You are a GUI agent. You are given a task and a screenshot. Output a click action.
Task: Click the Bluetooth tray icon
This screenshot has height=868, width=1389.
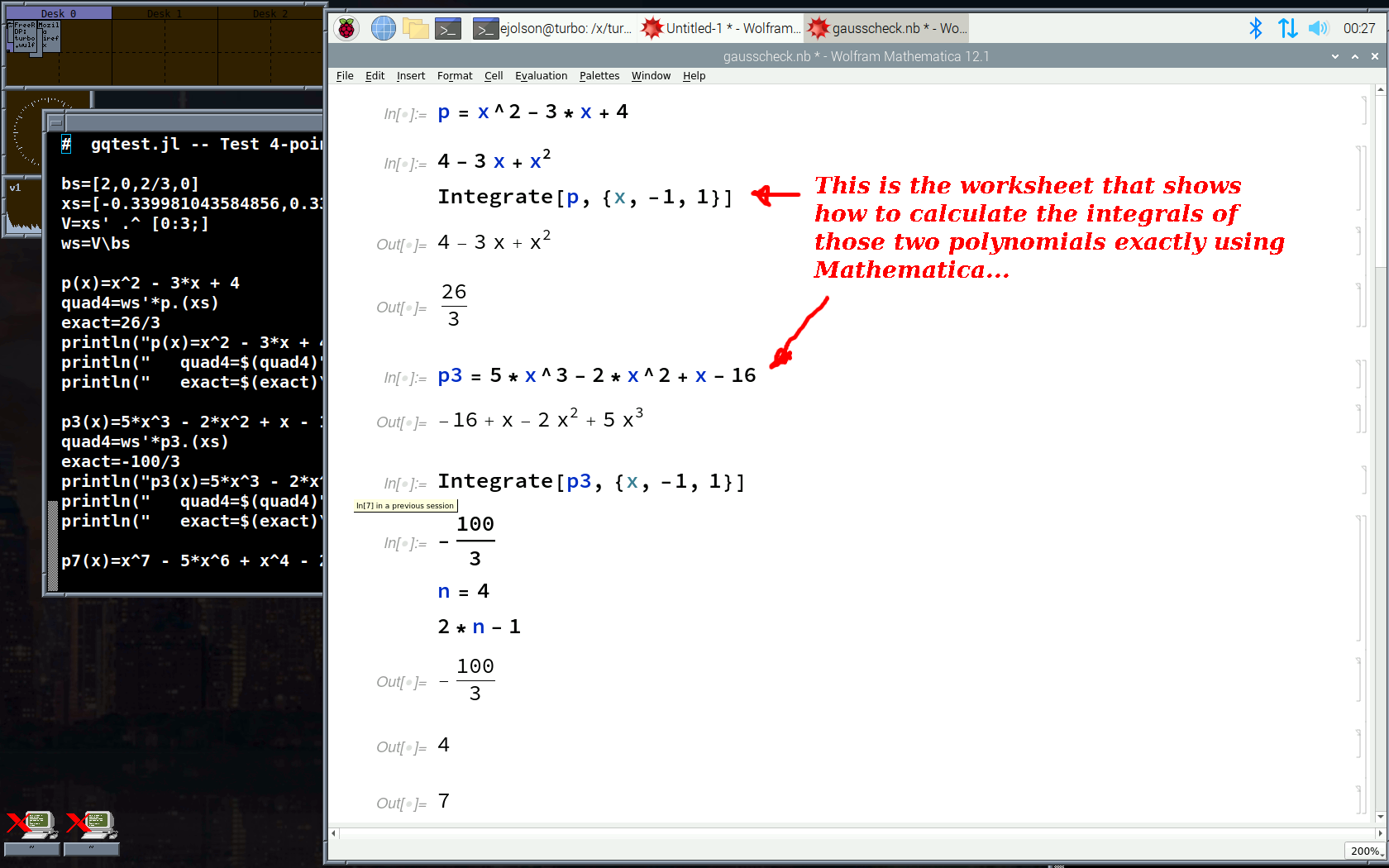point(1255,28)
